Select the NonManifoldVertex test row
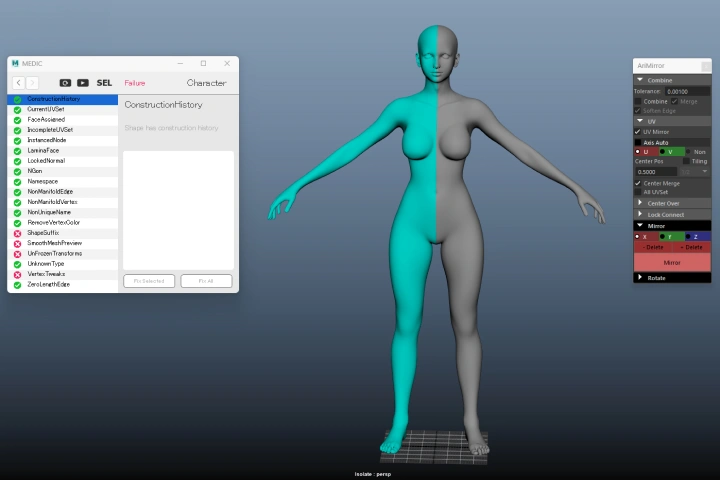The height and width of the screenshot is (480, 720). point(63,202)
